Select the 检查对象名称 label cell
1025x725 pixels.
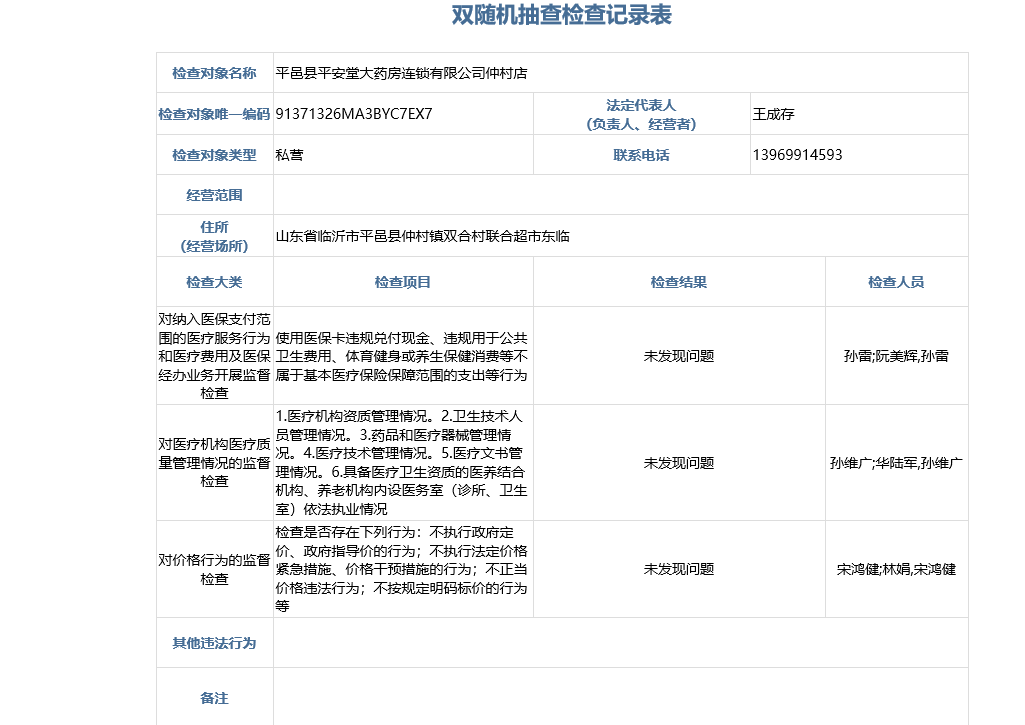(214, 73)
